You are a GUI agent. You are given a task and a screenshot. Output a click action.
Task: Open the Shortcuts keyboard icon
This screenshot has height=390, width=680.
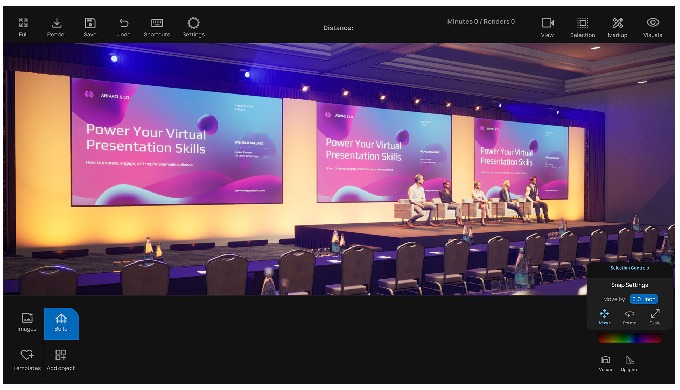point(157,23)
